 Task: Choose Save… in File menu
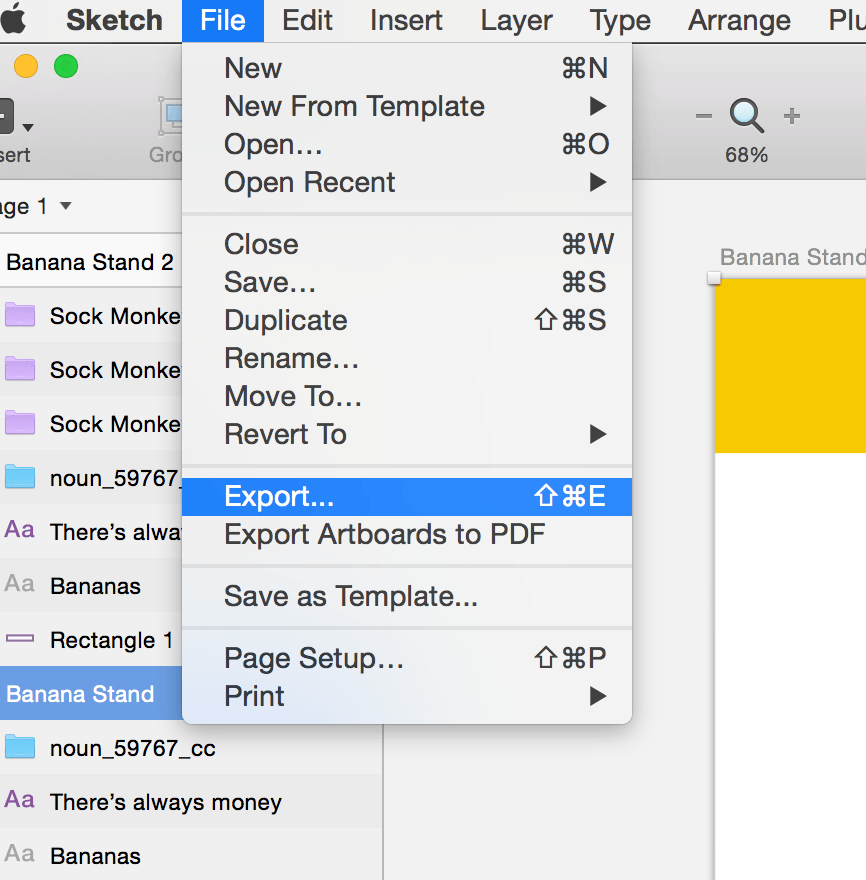coord(407,282)
